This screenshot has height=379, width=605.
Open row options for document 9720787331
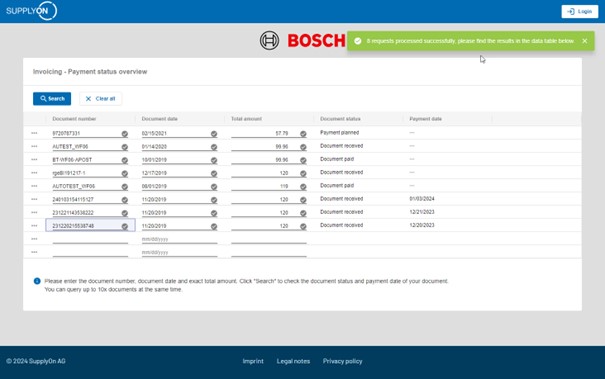coord(34,133)
